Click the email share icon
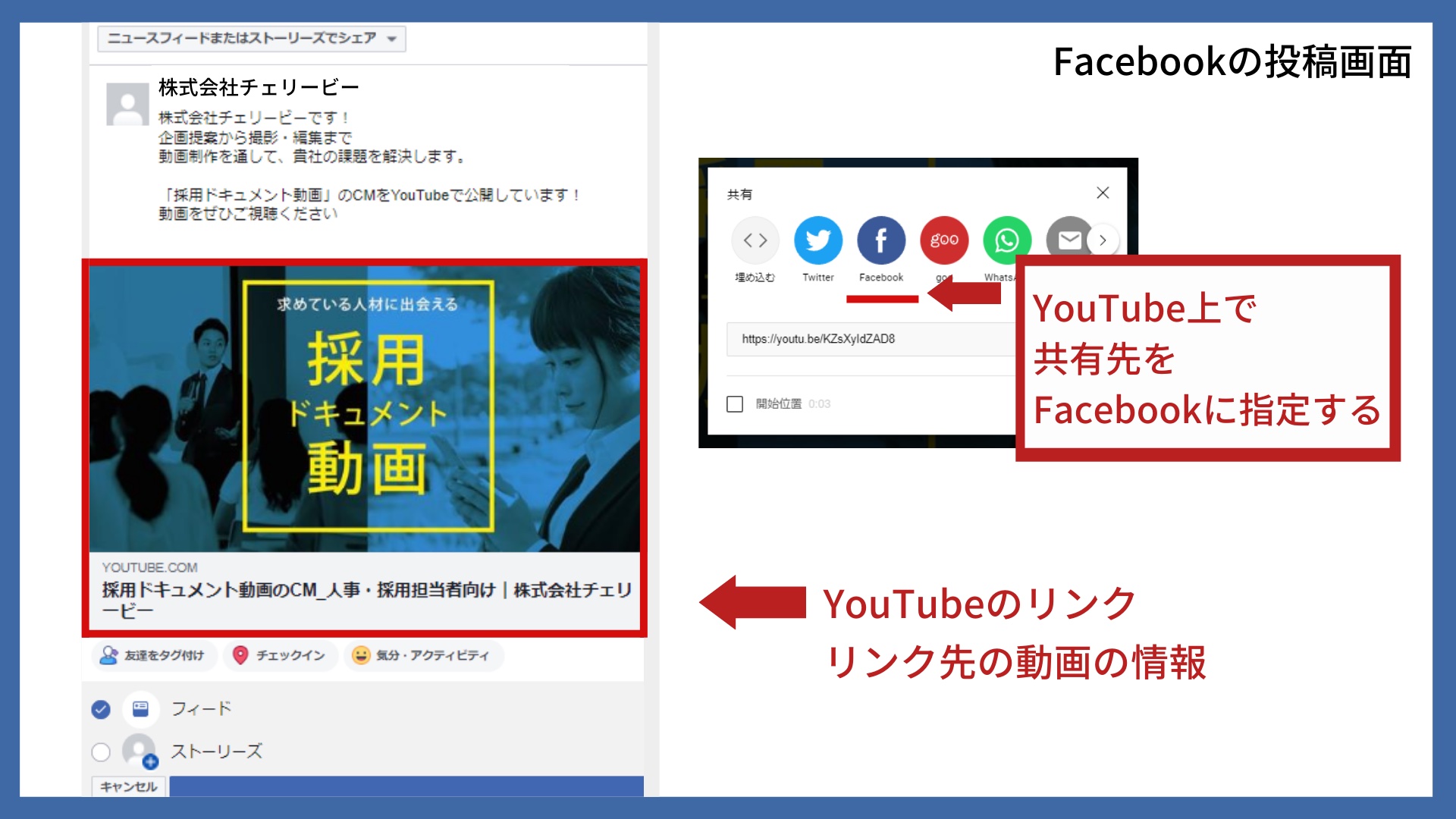Screen dimensions: 1456x819 1068,240
